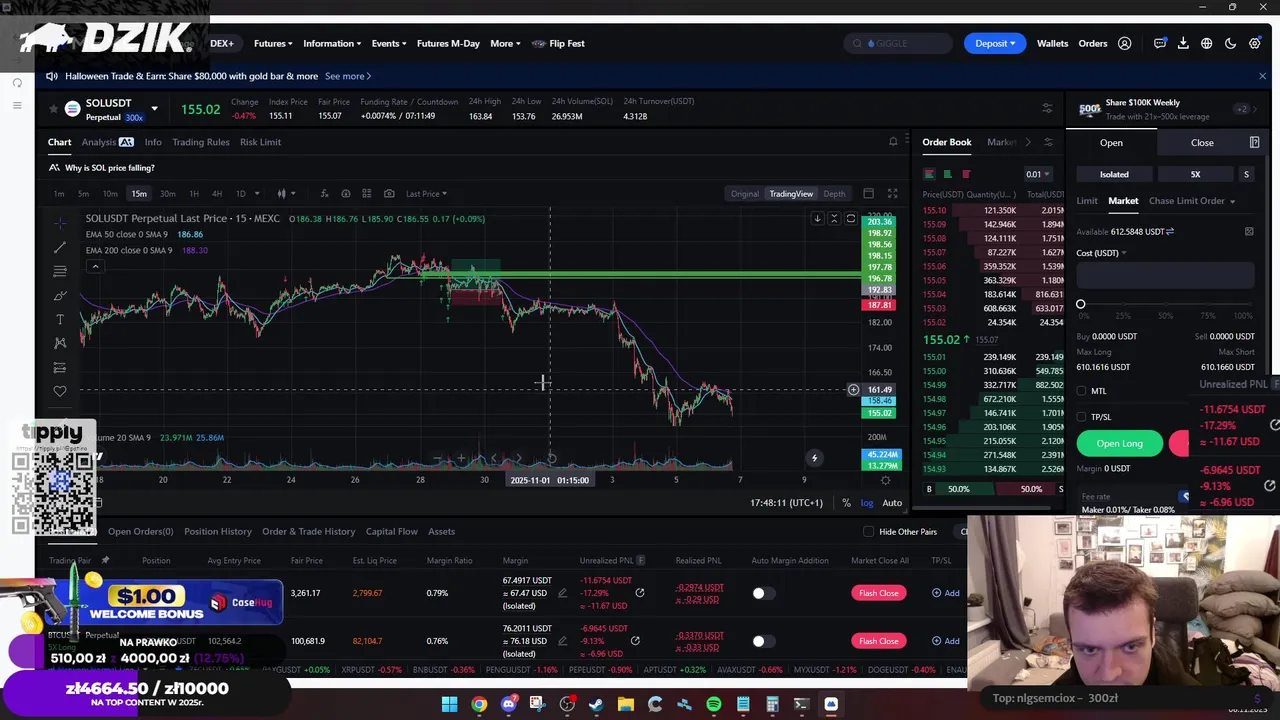
Task: Open the favorites heart tool in chart sidebar
Action: coord(60,391)
